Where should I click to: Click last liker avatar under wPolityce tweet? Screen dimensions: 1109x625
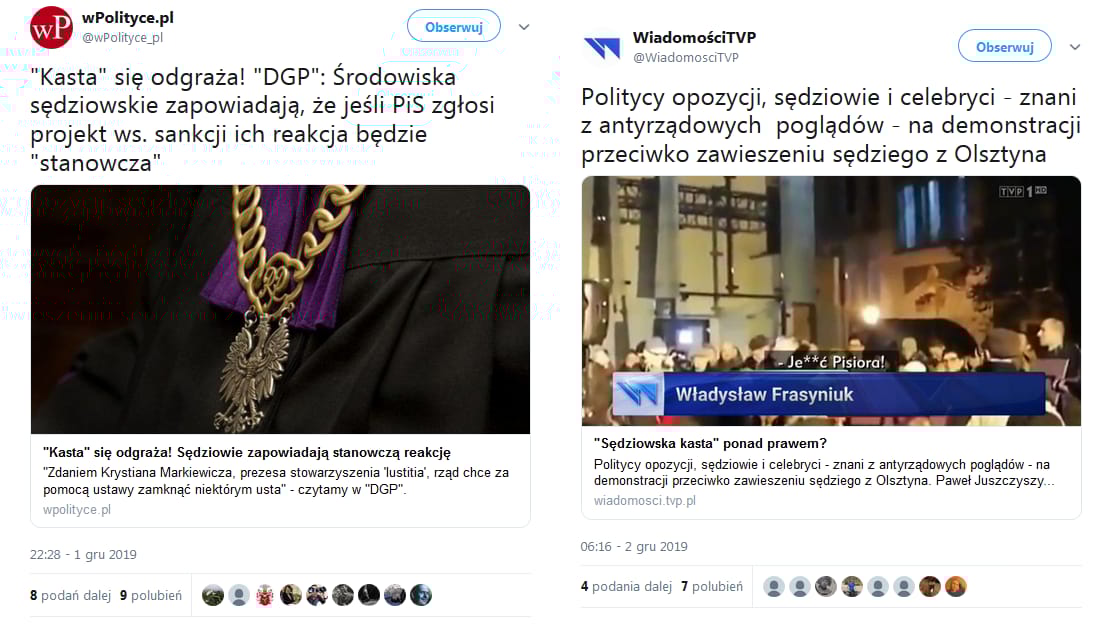tap(421, 595)
